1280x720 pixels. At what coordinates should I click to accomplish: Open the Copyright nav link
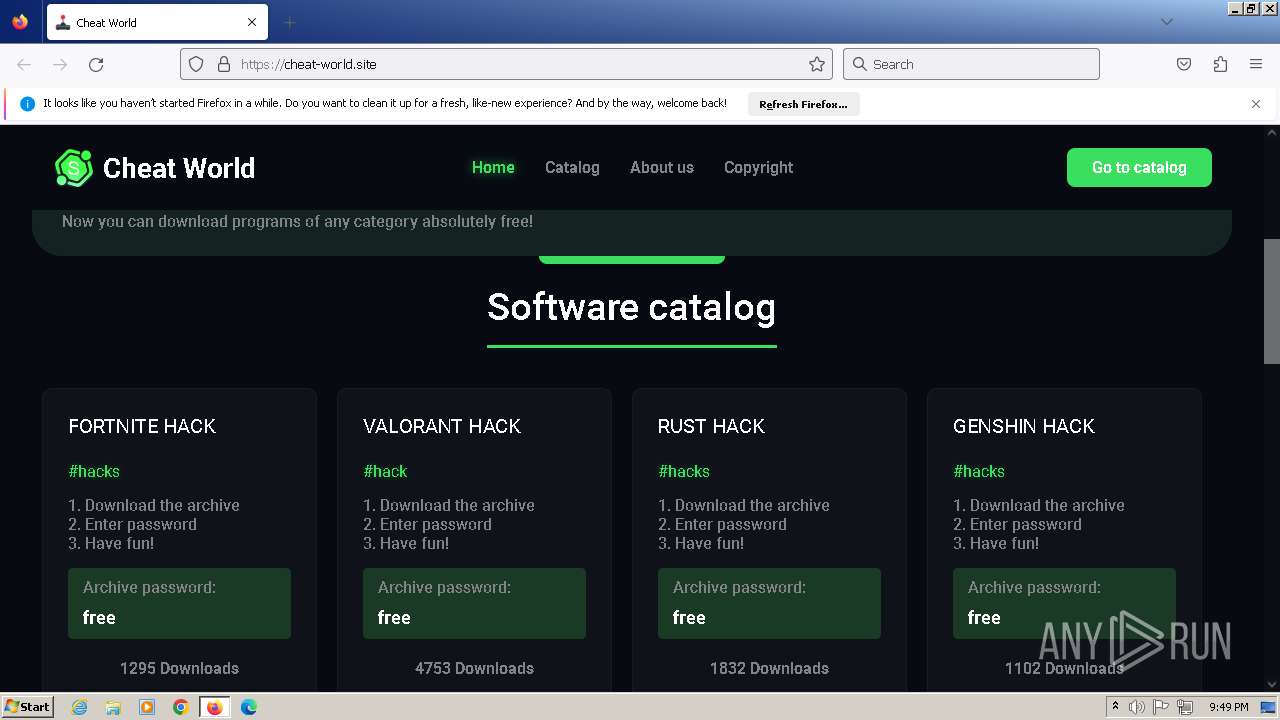click(758, 168)
